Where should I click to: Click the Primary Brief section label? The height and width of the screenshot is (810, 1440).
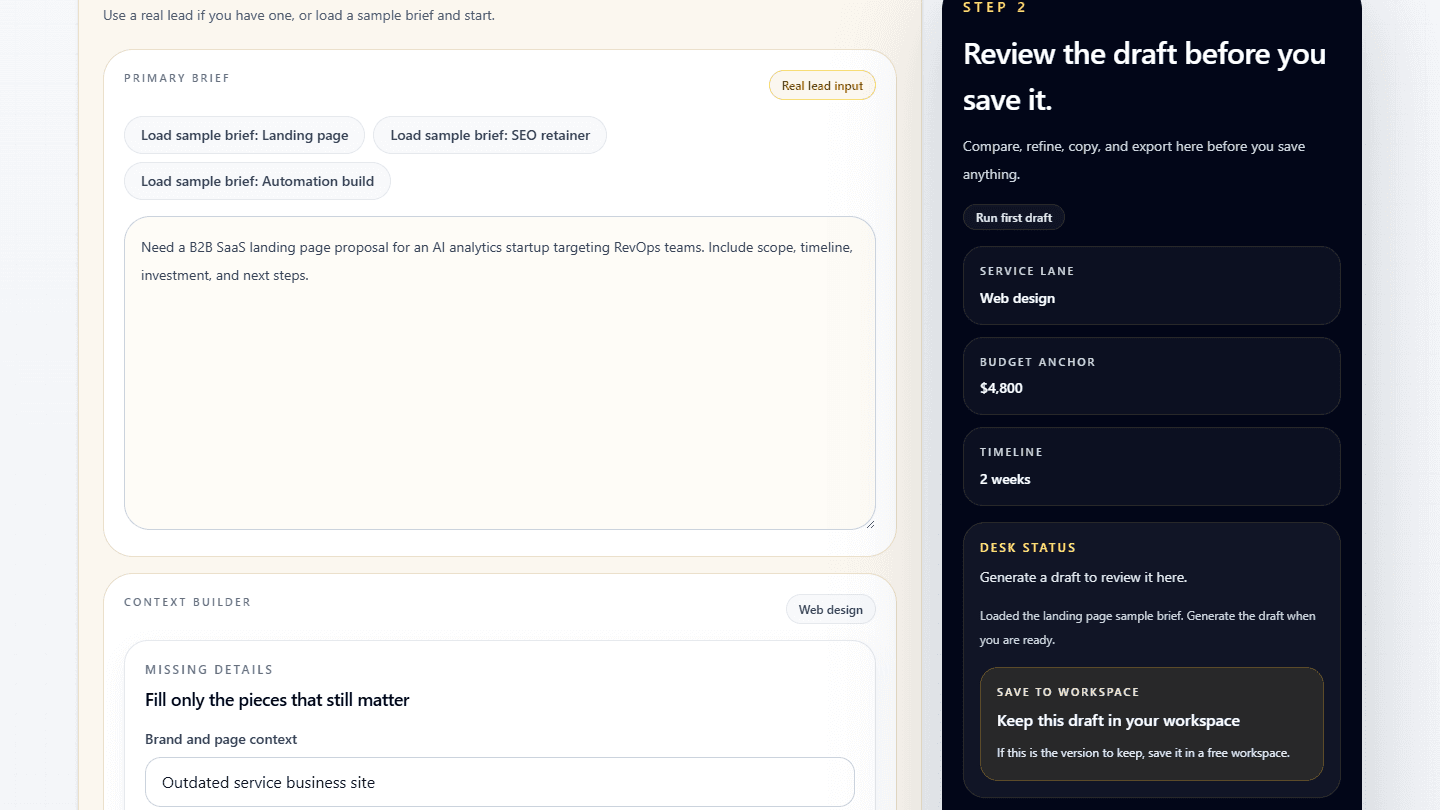tap(176, 77)
